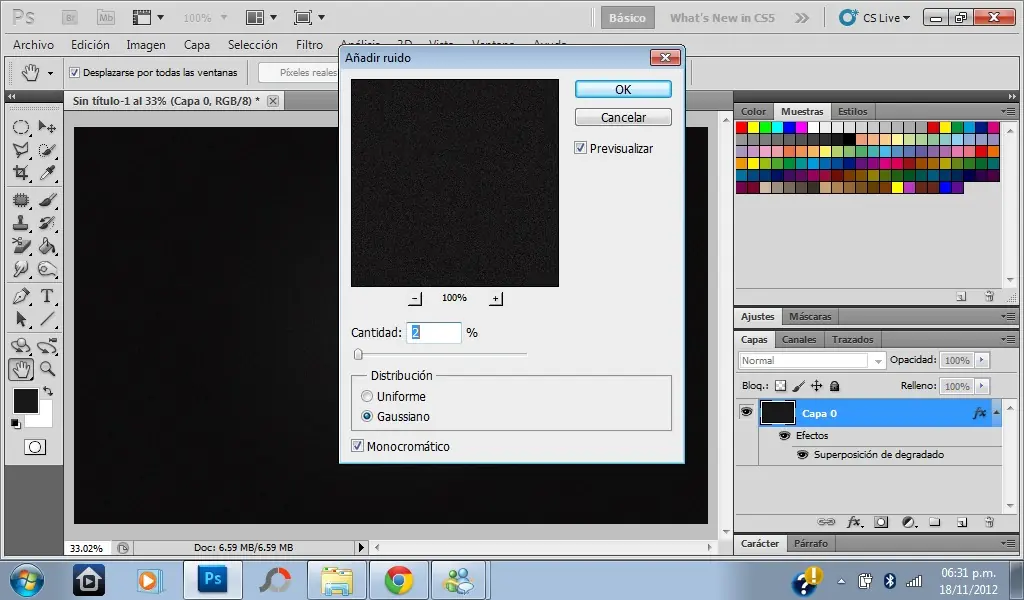Screen dimensions: 1024x600
Task: Confirm the noise dialog with OK
Action: point(622,89)
